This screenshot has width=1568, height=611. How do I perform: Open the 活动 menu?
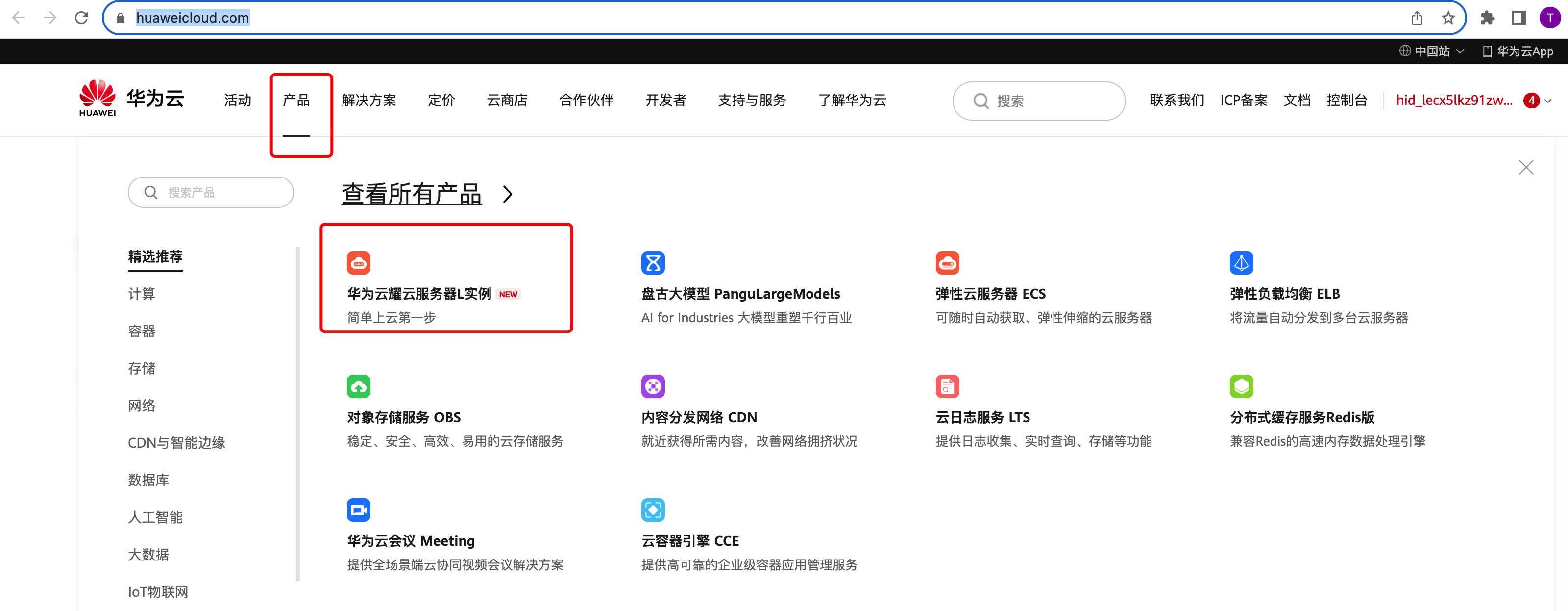(237, 101)
